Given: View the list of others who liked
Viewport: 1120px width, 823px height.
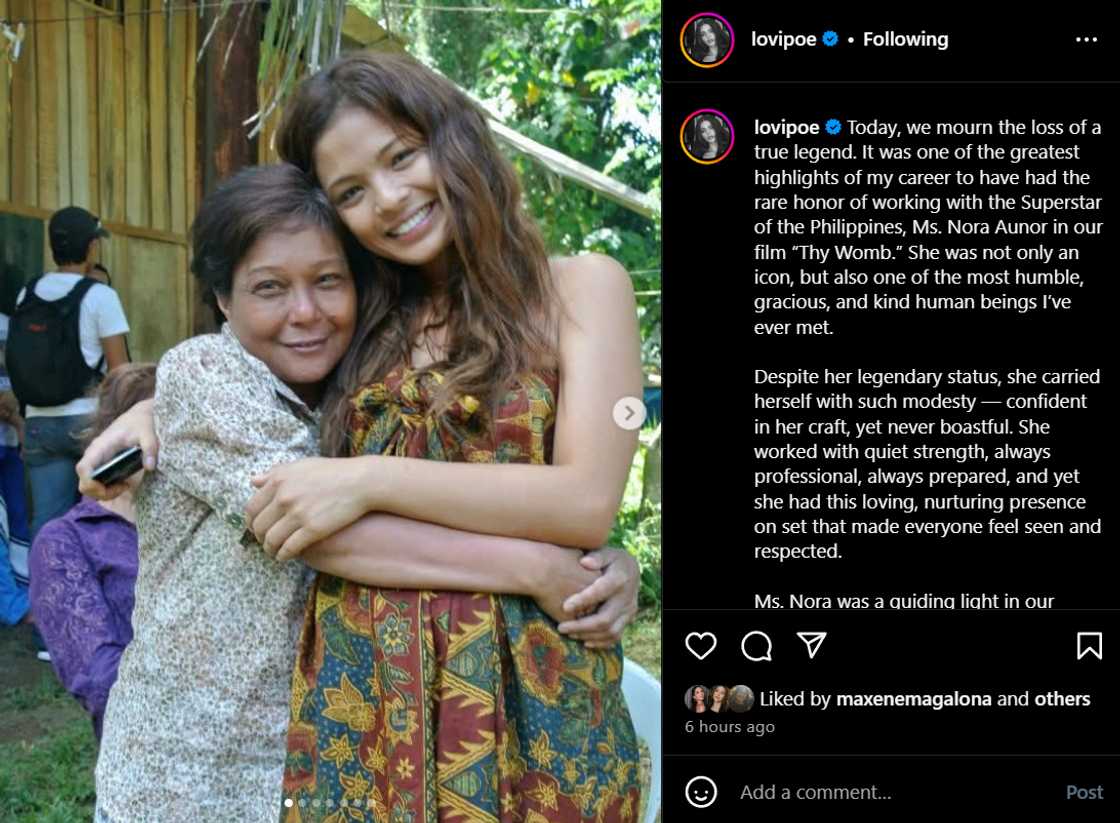Looking at the screenshot, I should click(x=1062, y=699).
